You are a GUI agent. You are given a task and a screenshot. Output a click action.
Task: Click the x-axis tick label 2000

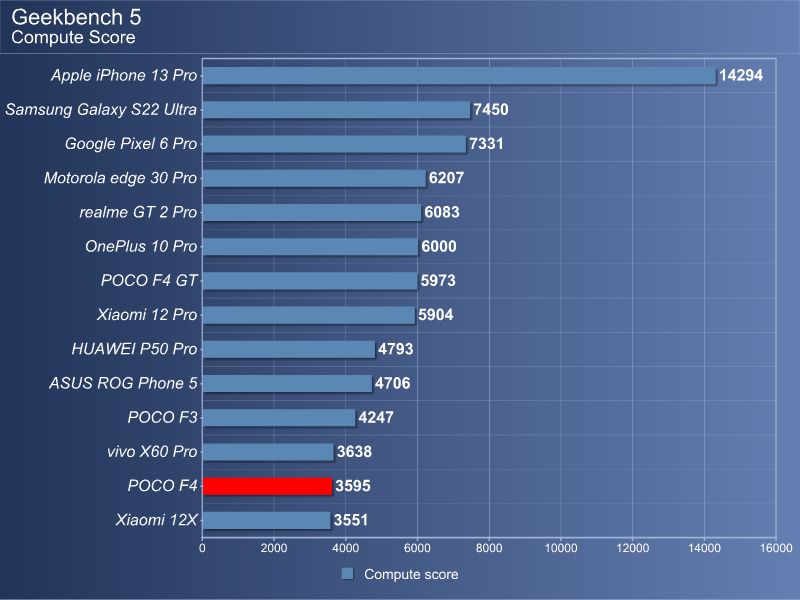click(273, 548)
